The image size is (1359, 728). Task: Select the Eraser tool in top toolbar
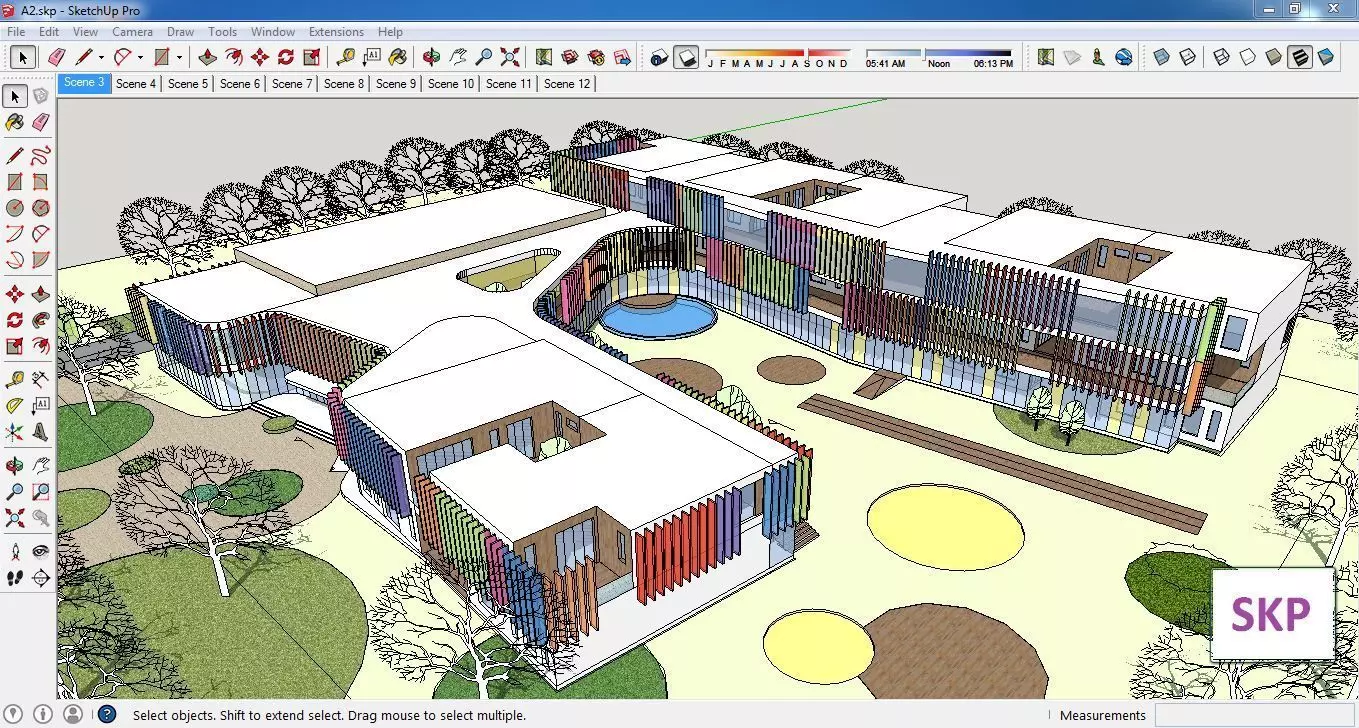coord(57,57)
